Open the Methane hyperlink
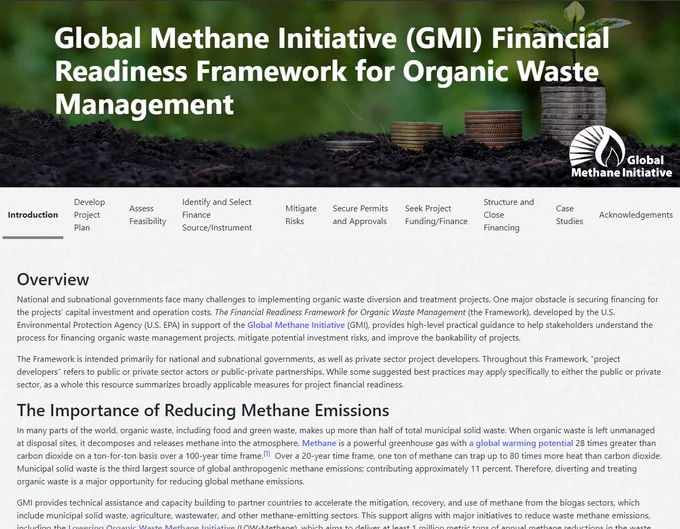The width and height of the screenshot is (680, 529). point(319,443)
